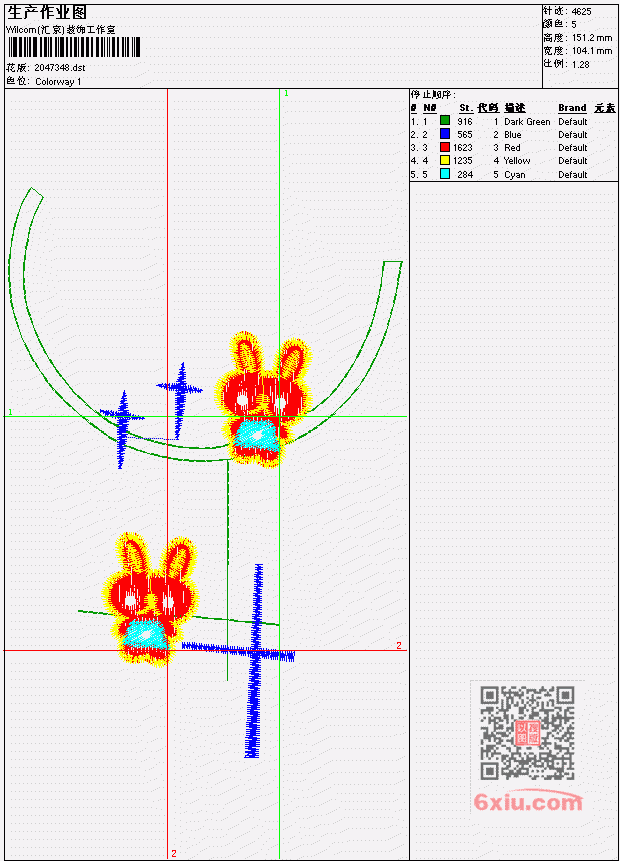This screenshot has width=620, height=861.
Task: Click the 生产作业图 title
Action: click(x=47, y=13)
